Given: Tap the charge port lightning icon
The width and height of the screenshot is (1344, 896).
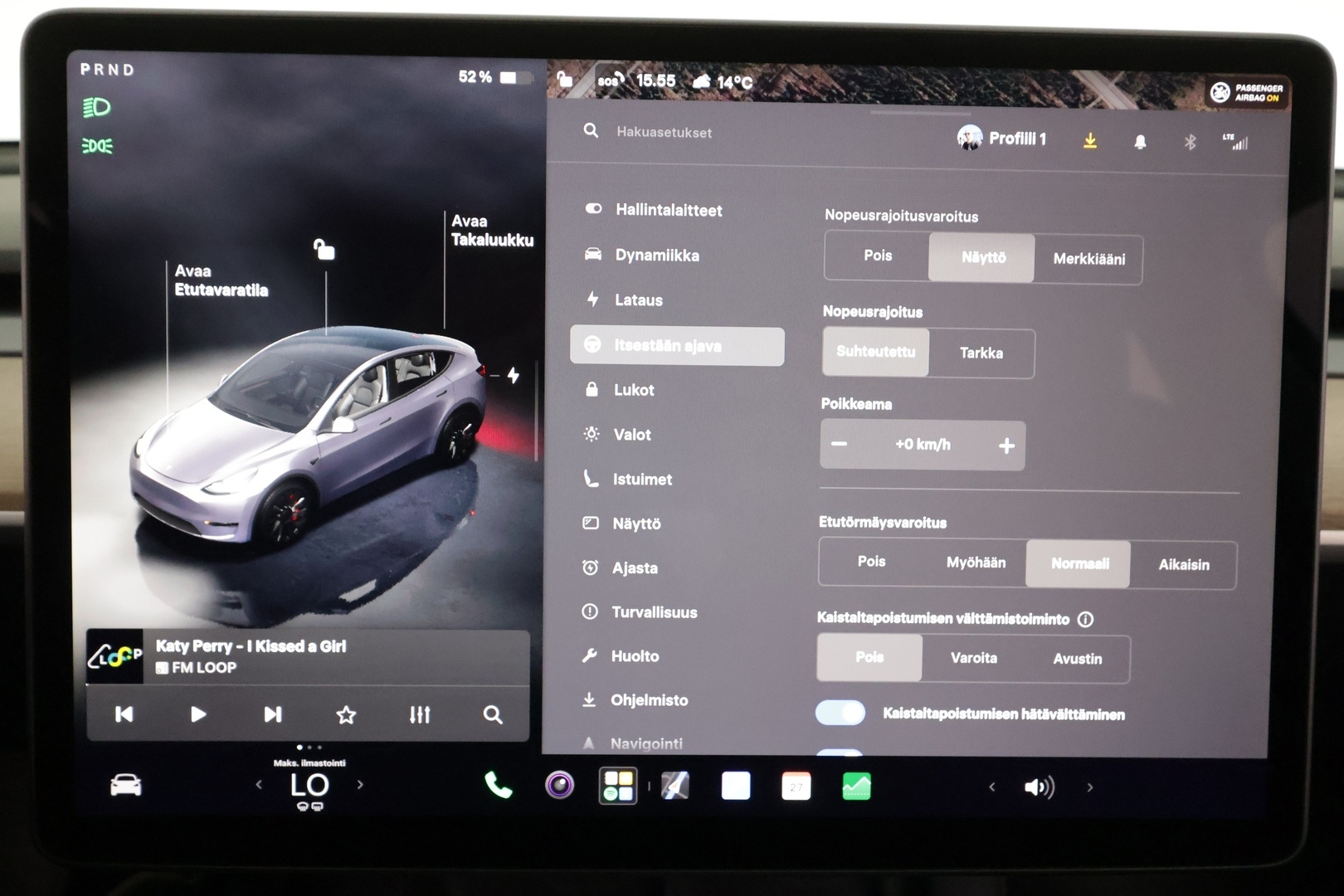Looking at the screenshot, I should coord(514,376).
